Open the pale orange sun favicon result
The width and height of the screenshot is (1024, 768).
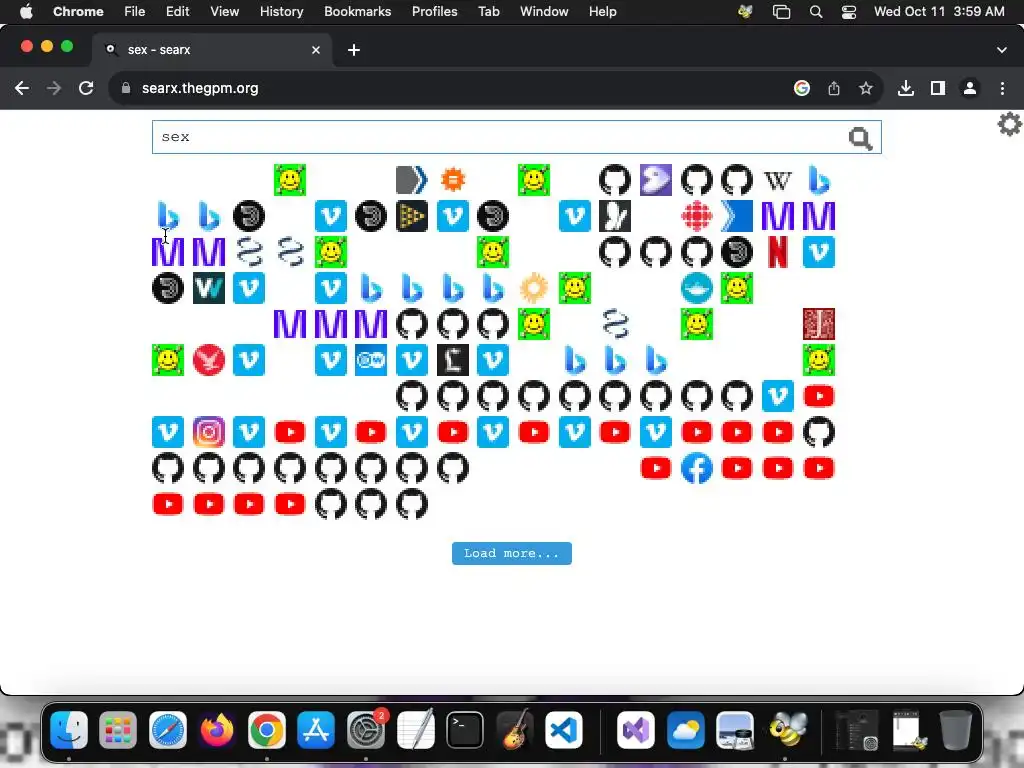tap(534, 288)
